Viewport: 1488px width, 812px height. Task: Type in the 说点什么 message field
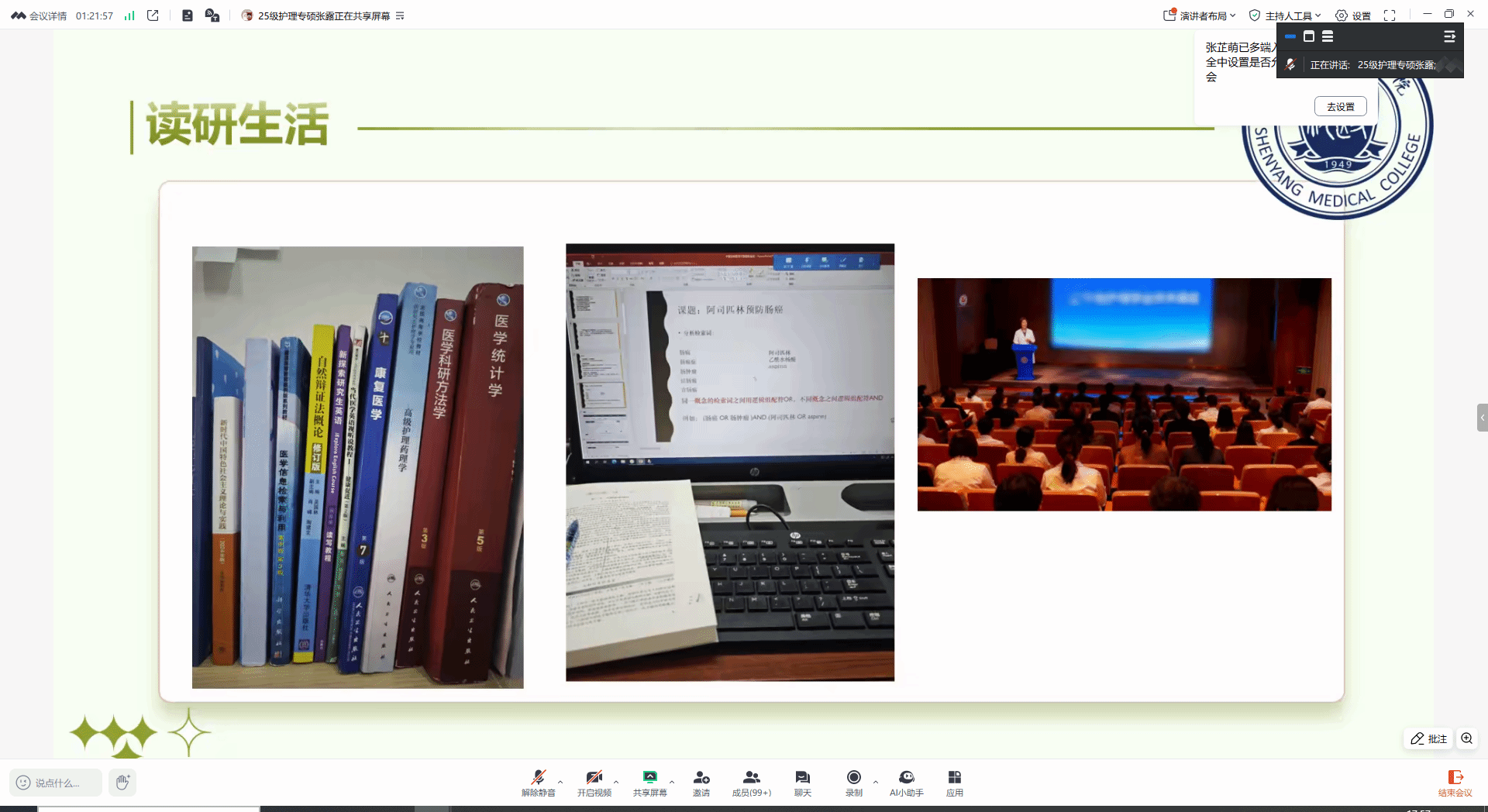click(57, 783)
